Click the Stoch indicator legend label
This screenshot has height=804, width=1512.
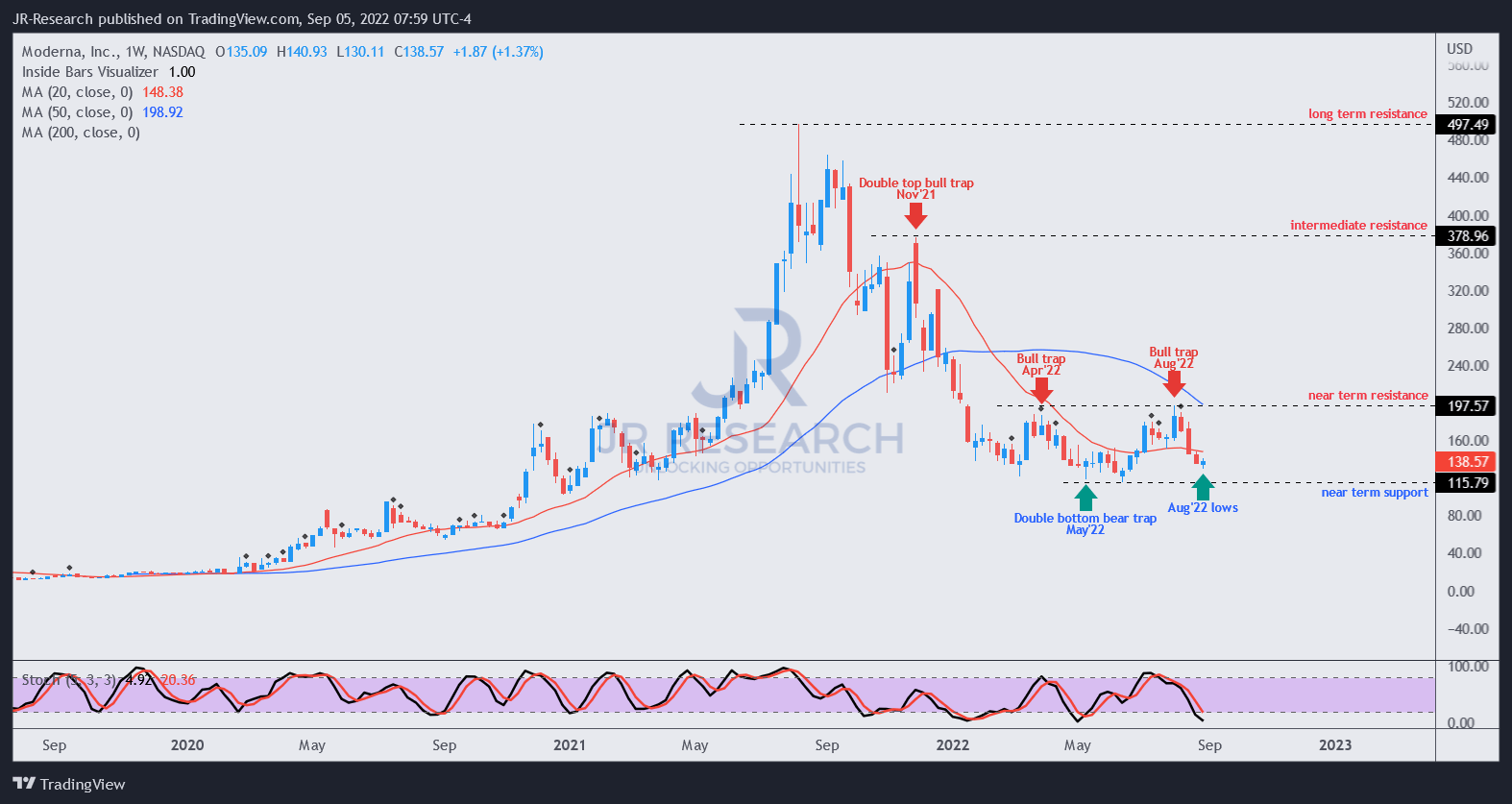pyautogui.click(x=69, y=680)
